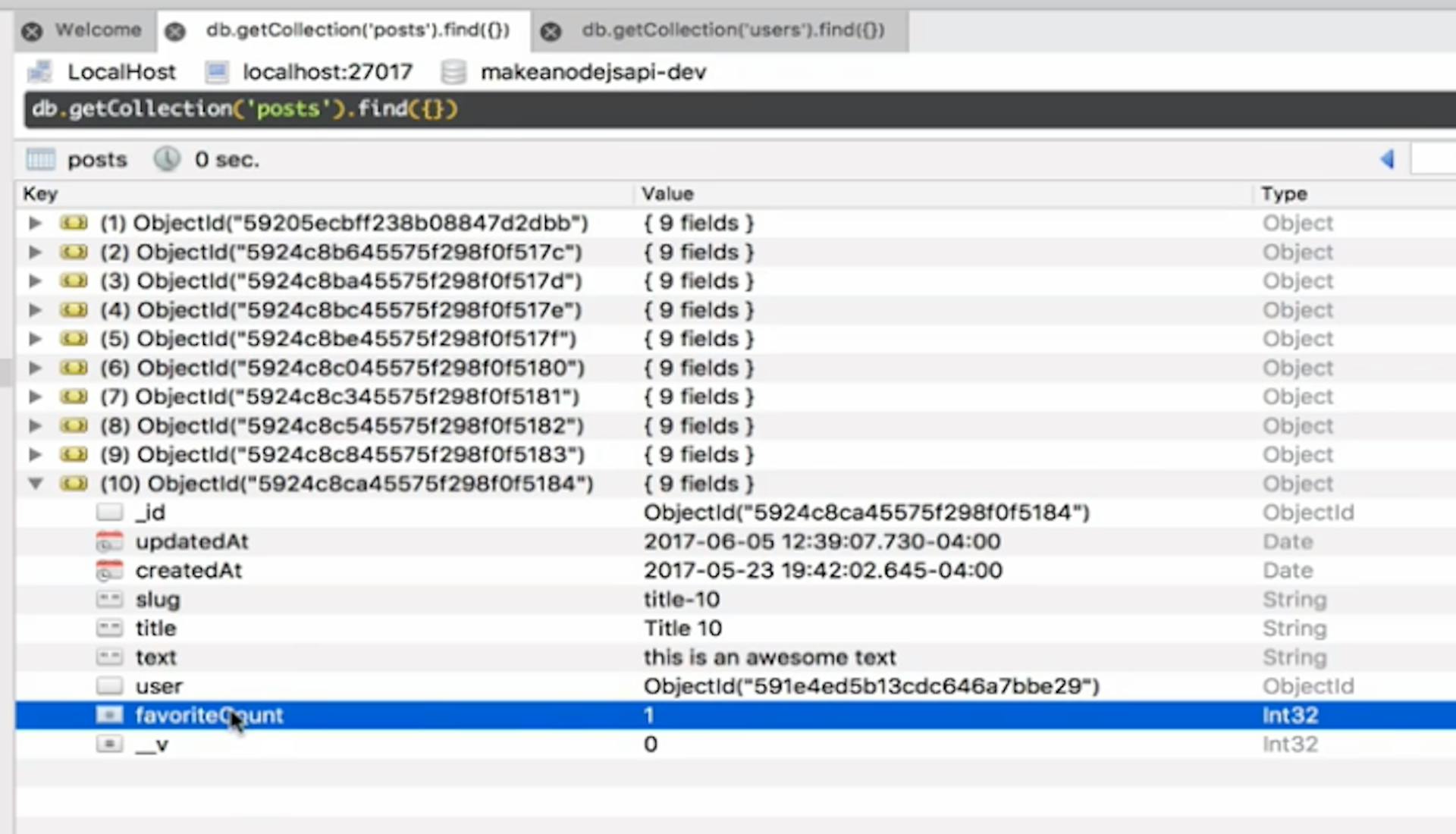Close the Welcome tab with its X icon
Screen dimensions: 1456x834
tap(32, 32)
